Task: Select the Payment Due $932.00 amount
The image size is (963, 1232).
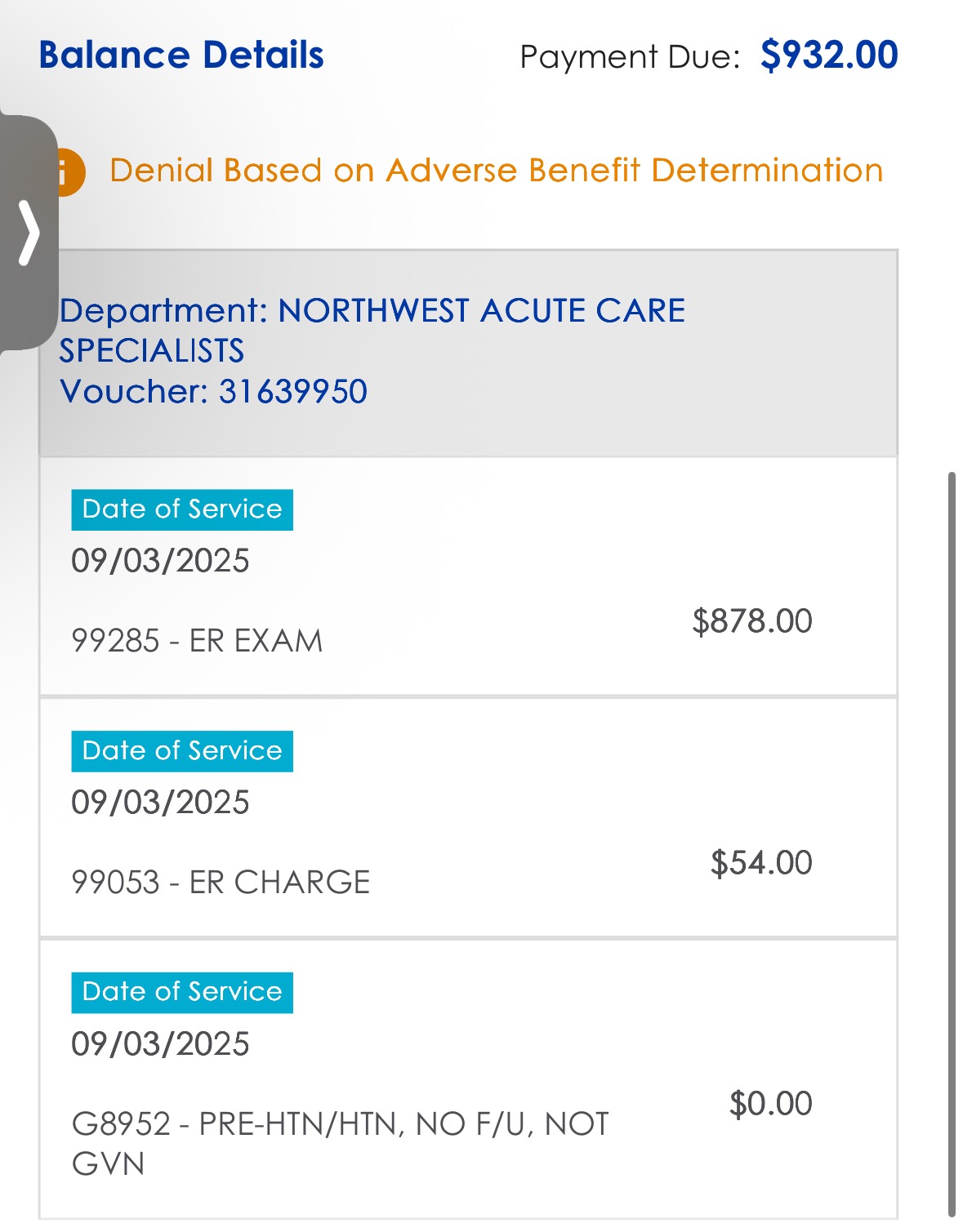Action: click(828, 56)
